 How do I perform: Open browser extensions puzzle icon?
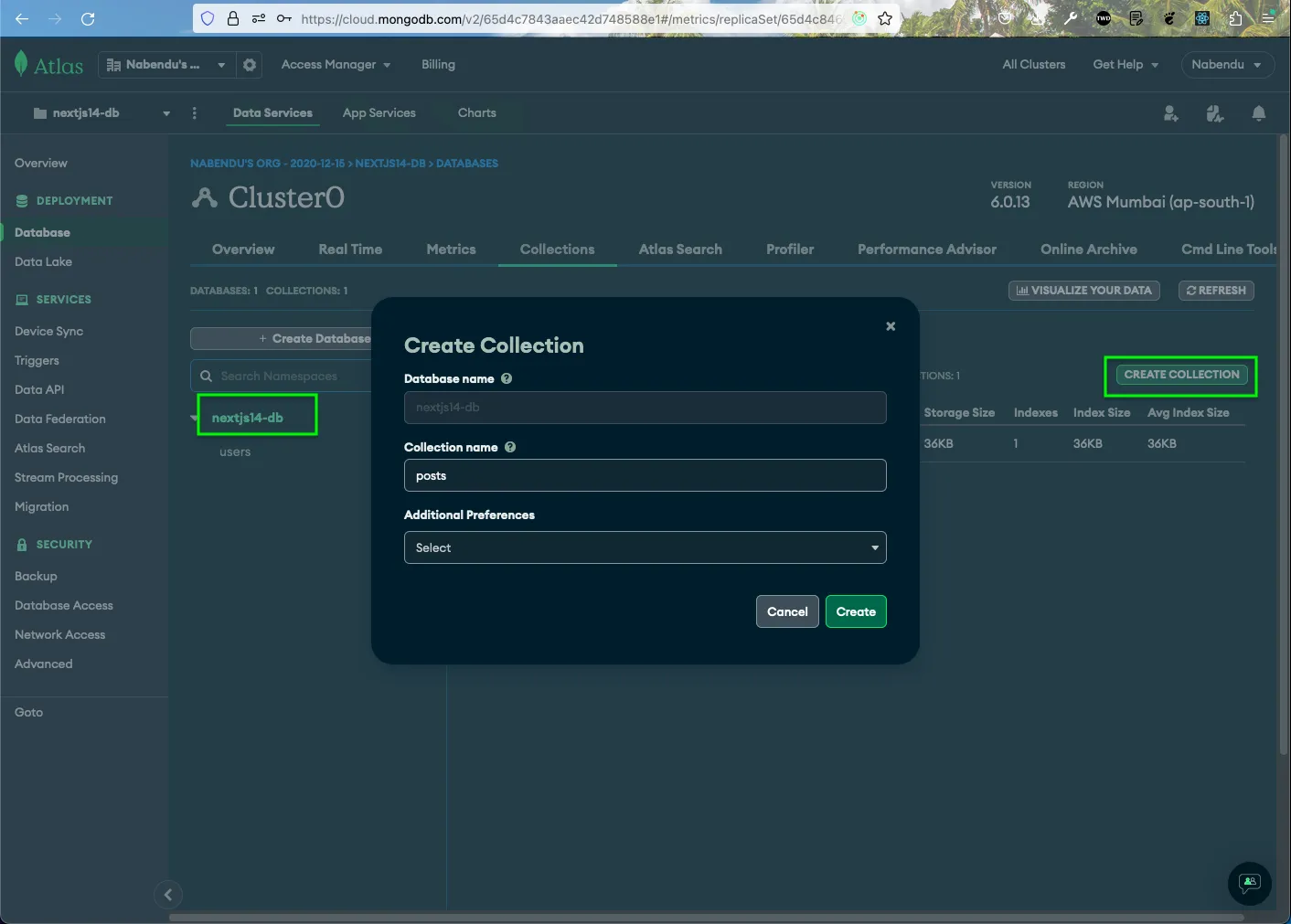[x=1235, y=18]
